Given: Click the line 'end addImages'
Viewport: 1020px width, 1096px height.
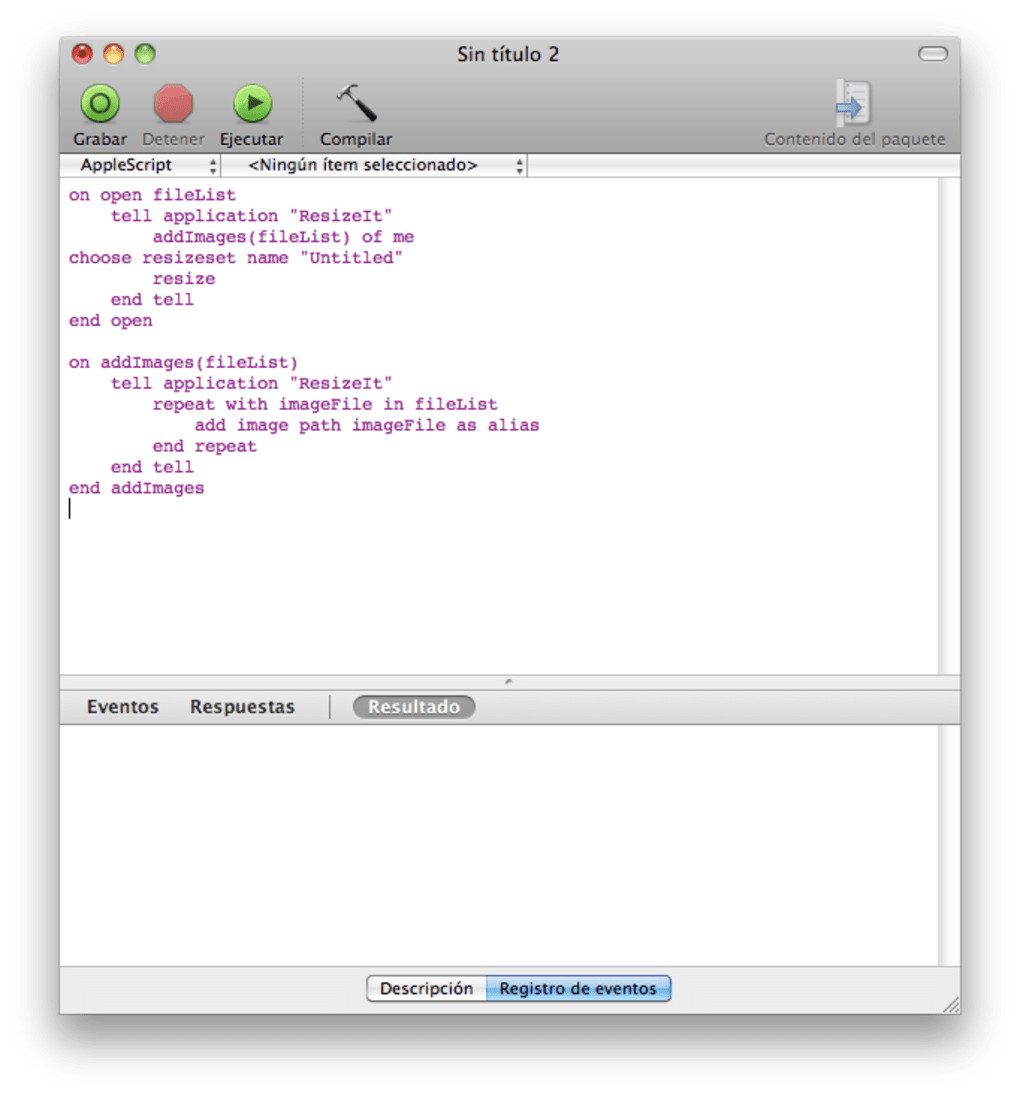Looking at the screenshot, I should point(136,489).
